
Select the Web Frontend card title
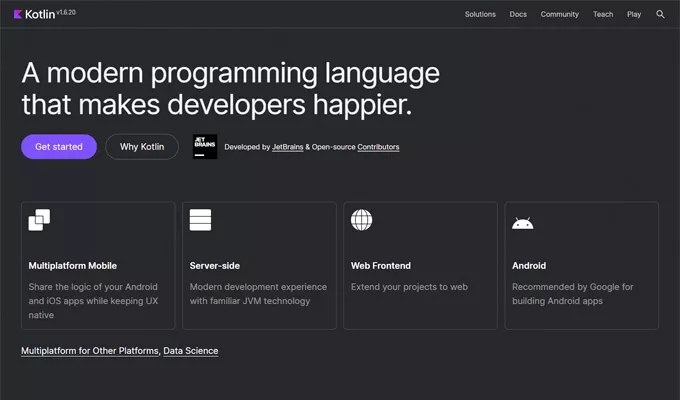pos(381,266)
